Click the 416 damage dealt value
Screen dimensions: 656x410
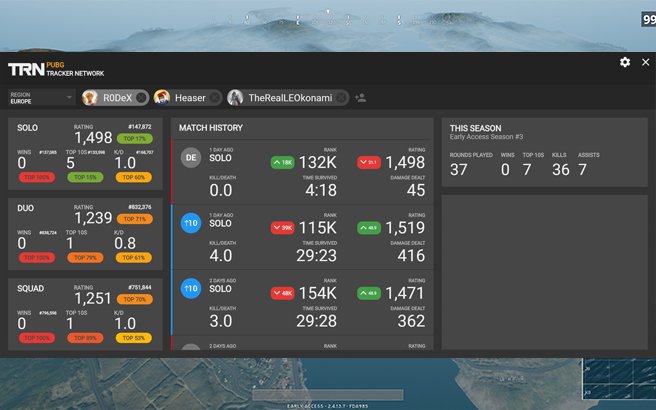pos(411,256)
